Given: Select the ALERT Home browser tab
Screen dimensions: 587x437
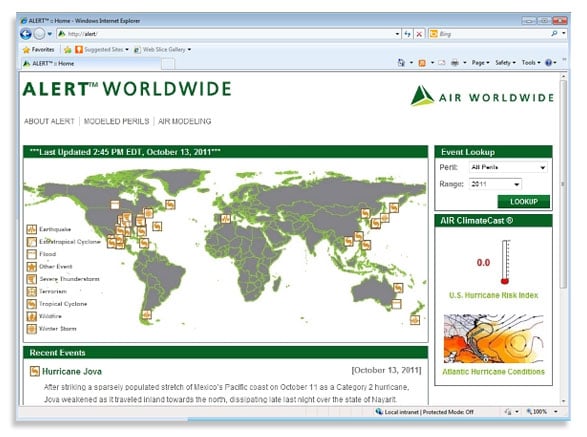Looking at the screenshot, I should 91,64.
